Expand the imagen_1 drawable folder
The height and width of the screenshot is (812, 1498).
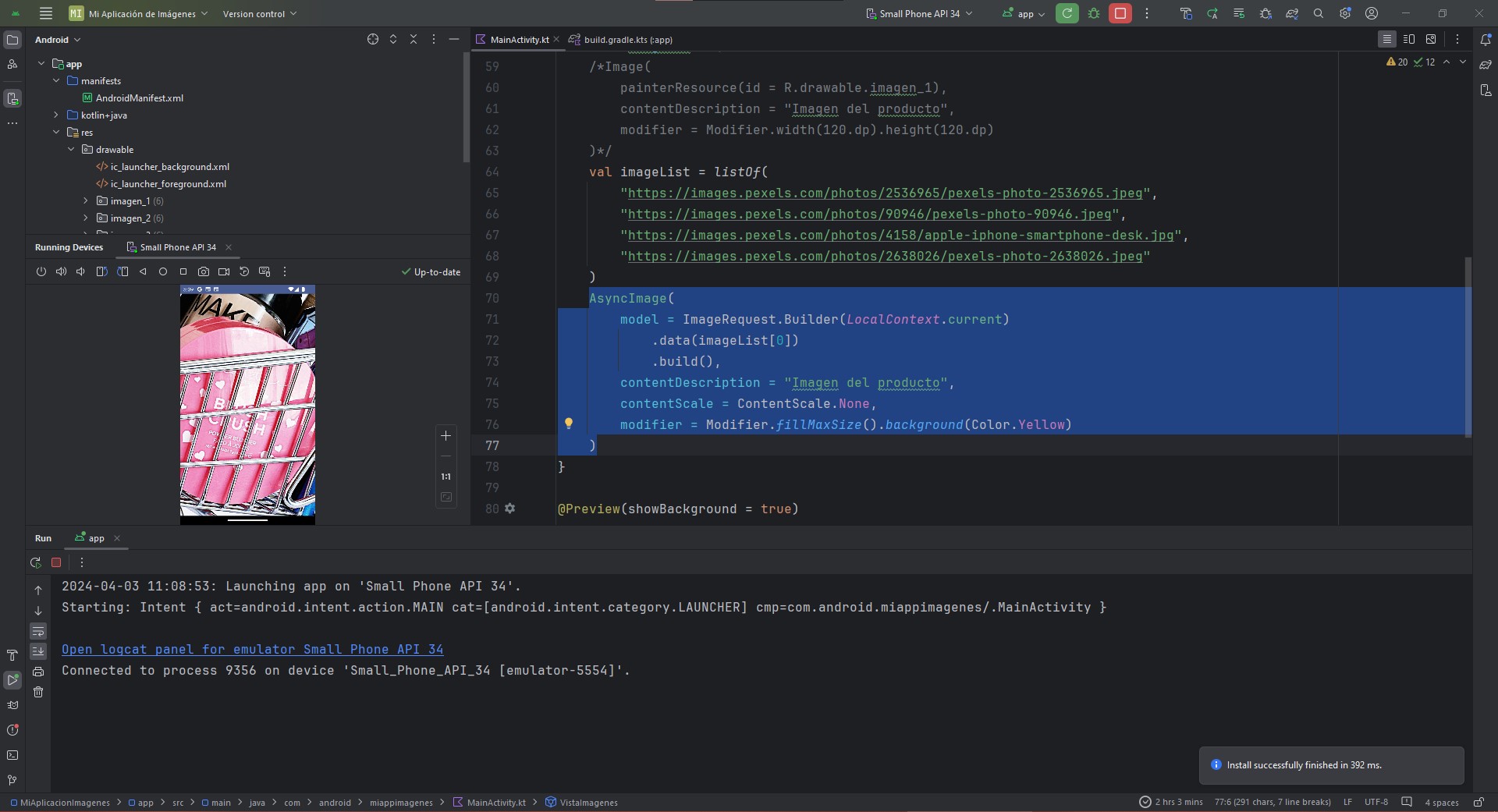[86, 201]
